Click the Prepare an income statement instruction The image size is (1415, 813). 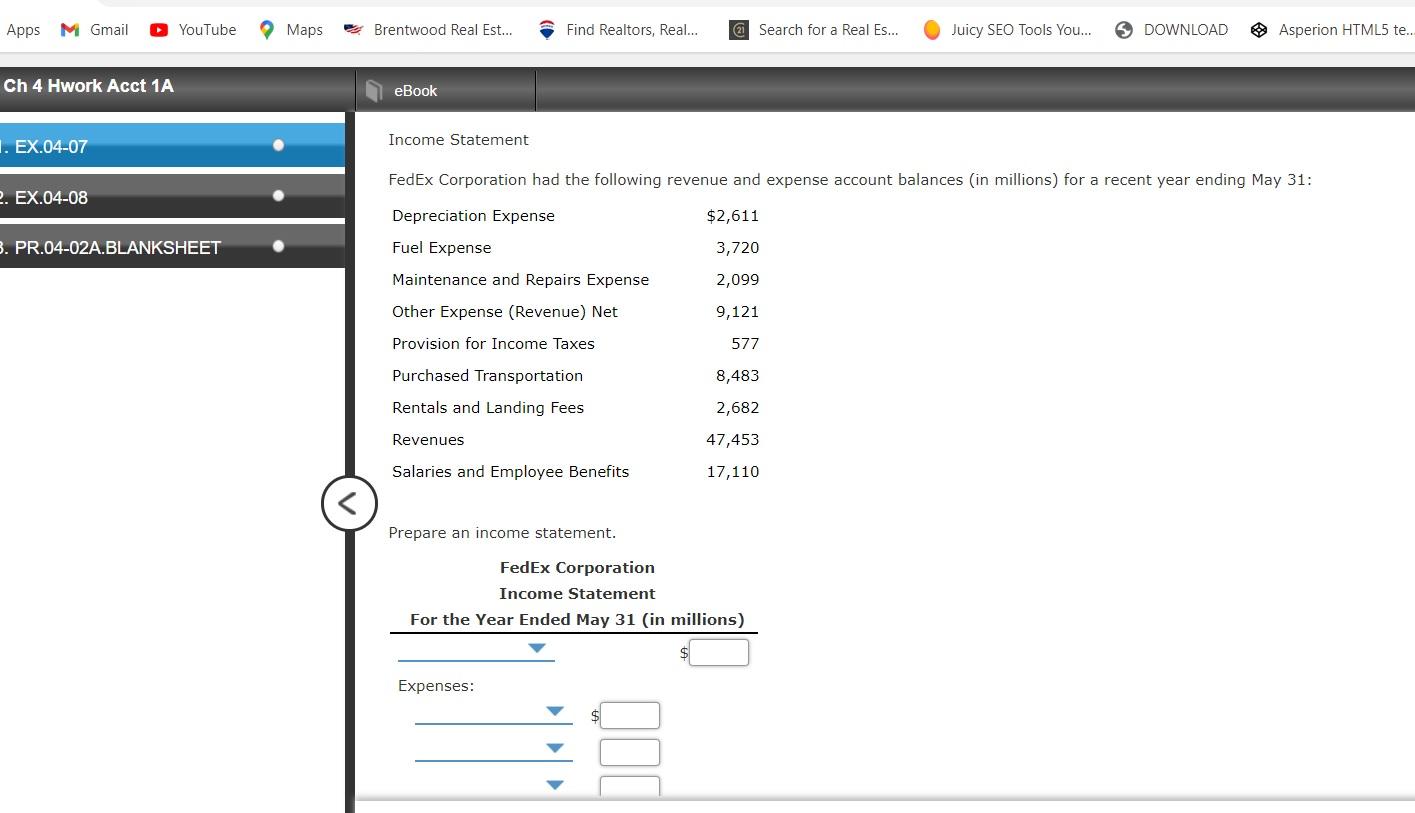502,533
